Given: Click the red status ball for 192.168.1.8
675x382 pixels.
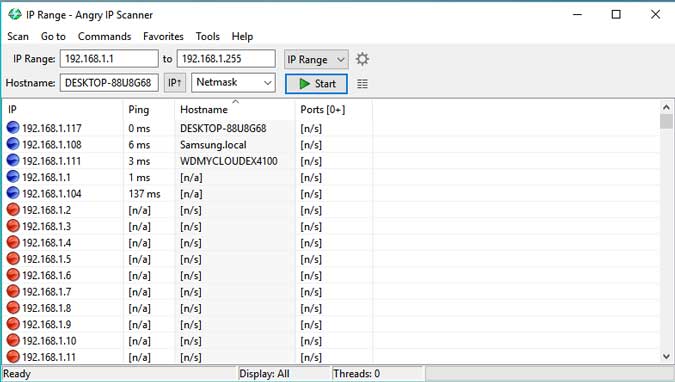Looking at the screenshot, I should pyautogui.click(x=13, y=307).
